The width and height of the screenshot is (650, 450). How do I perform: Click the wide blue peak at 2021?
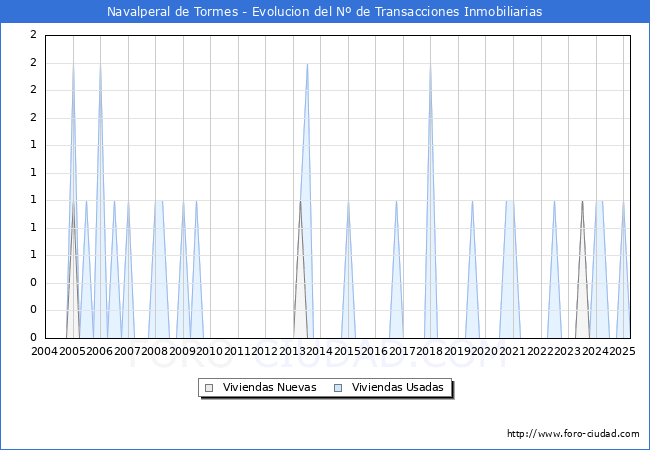coord(510,269)
